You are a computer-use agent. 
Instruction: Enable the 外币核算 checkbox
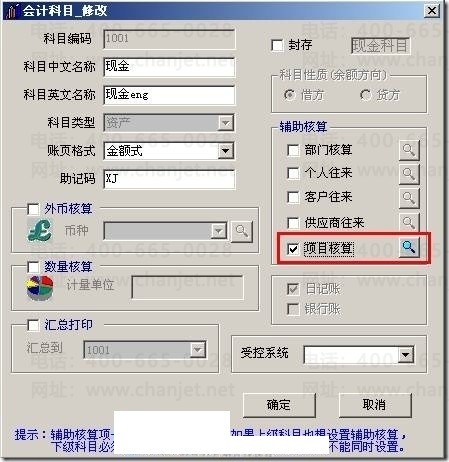click(33, 209)
